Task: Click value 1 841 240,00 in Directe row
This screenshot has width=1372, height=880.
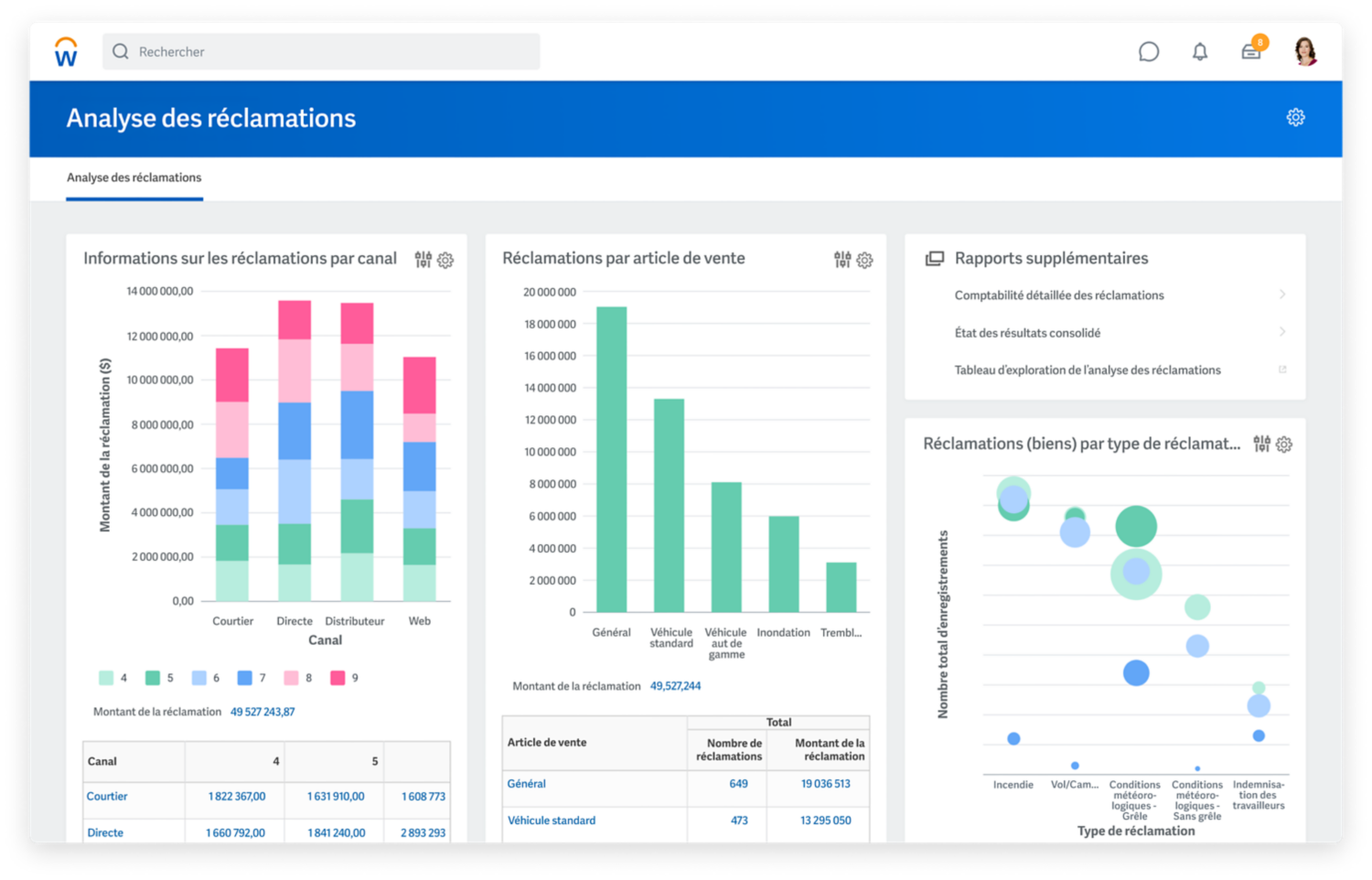Action: [336, 832]
